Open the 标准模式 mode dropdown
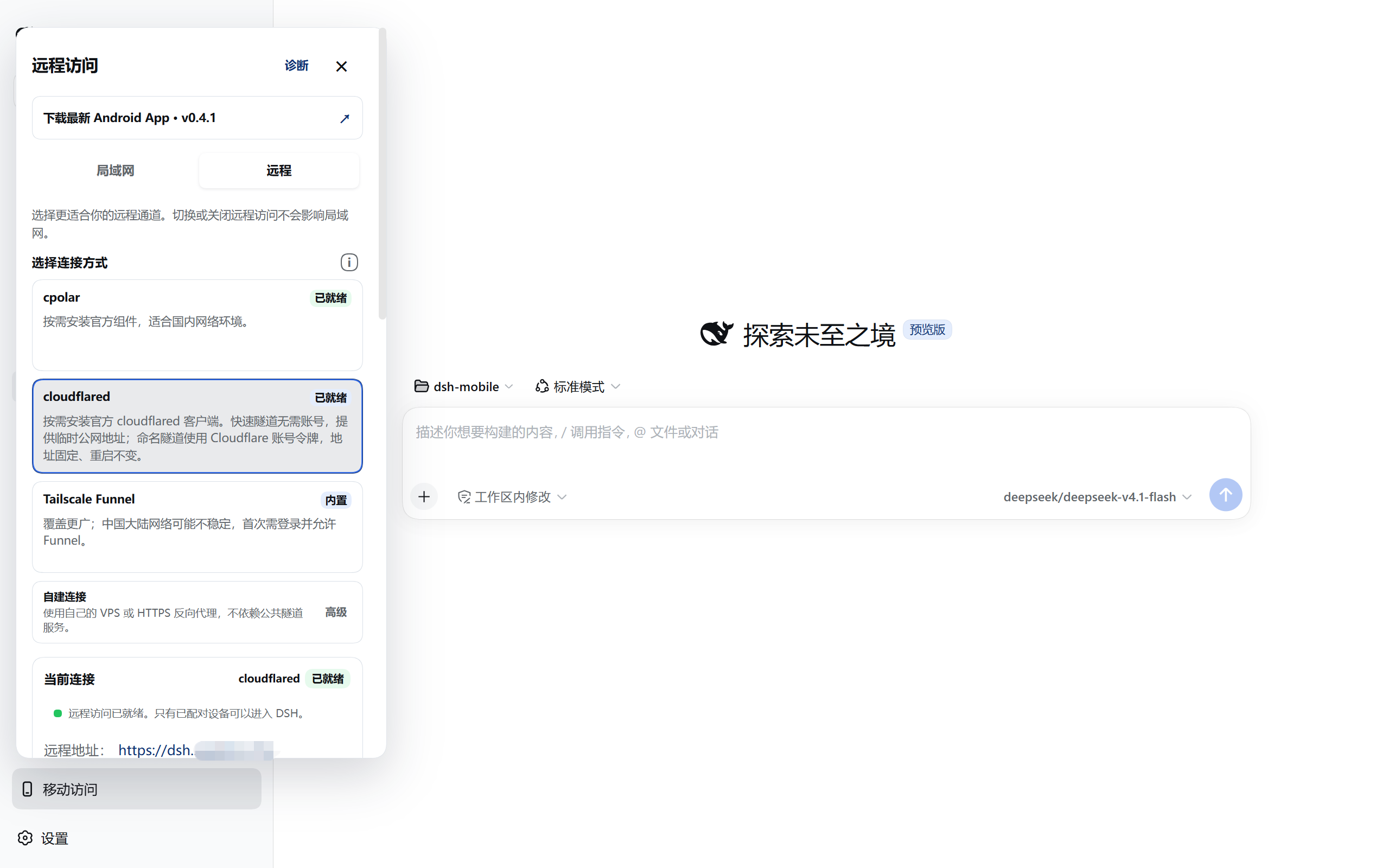Viewport: 1389px width, 868px height. pyautogui.click(x=578, y=386)
